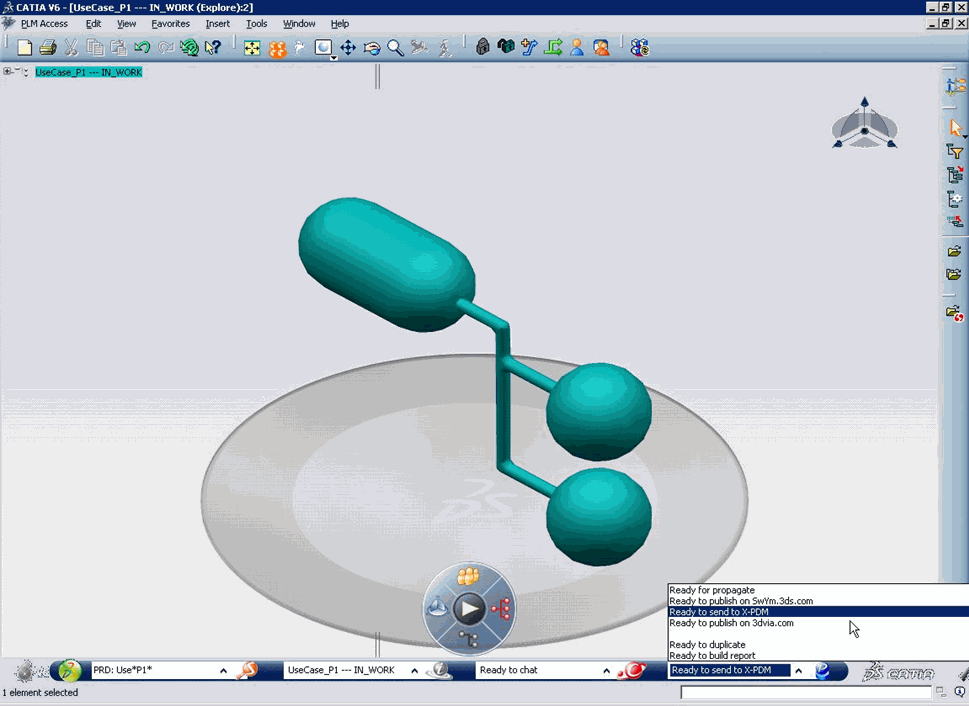
Task: Open the Tools menu
Action: tap(256, 23)
